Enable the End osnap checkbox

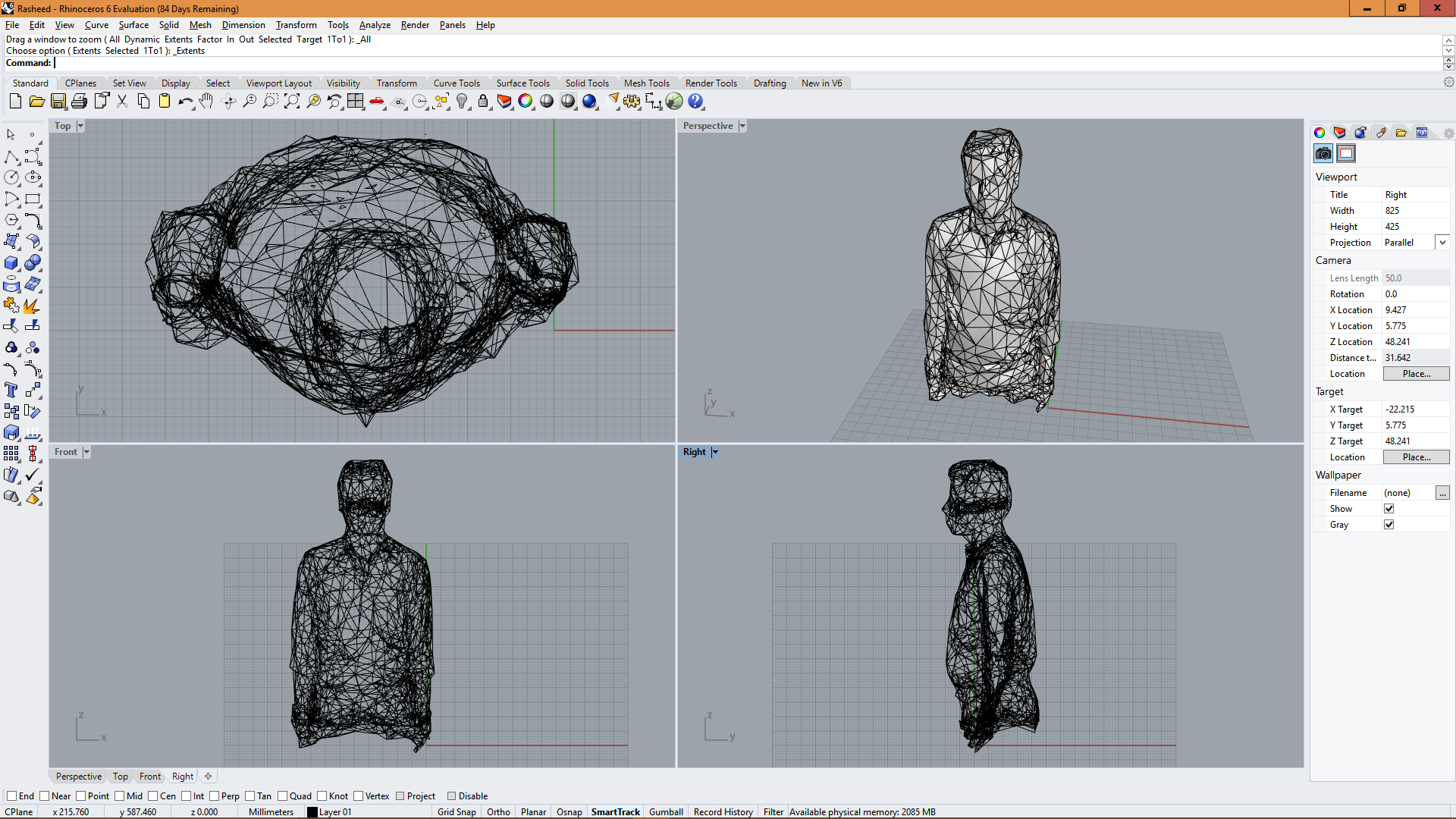11,796
